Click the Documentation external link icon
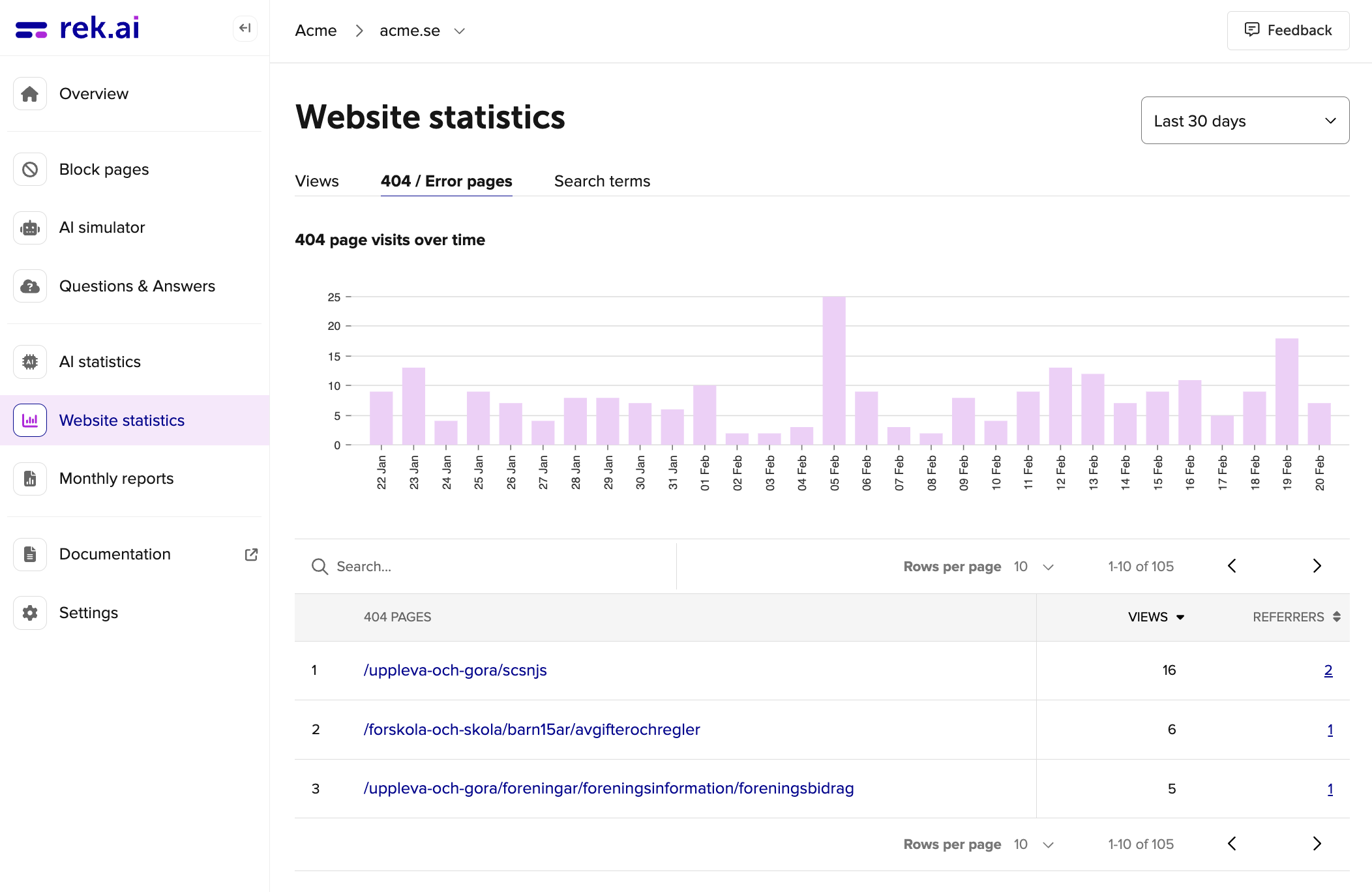The height and width of the screenshot is (892, 1372). (x=251, y=554)
